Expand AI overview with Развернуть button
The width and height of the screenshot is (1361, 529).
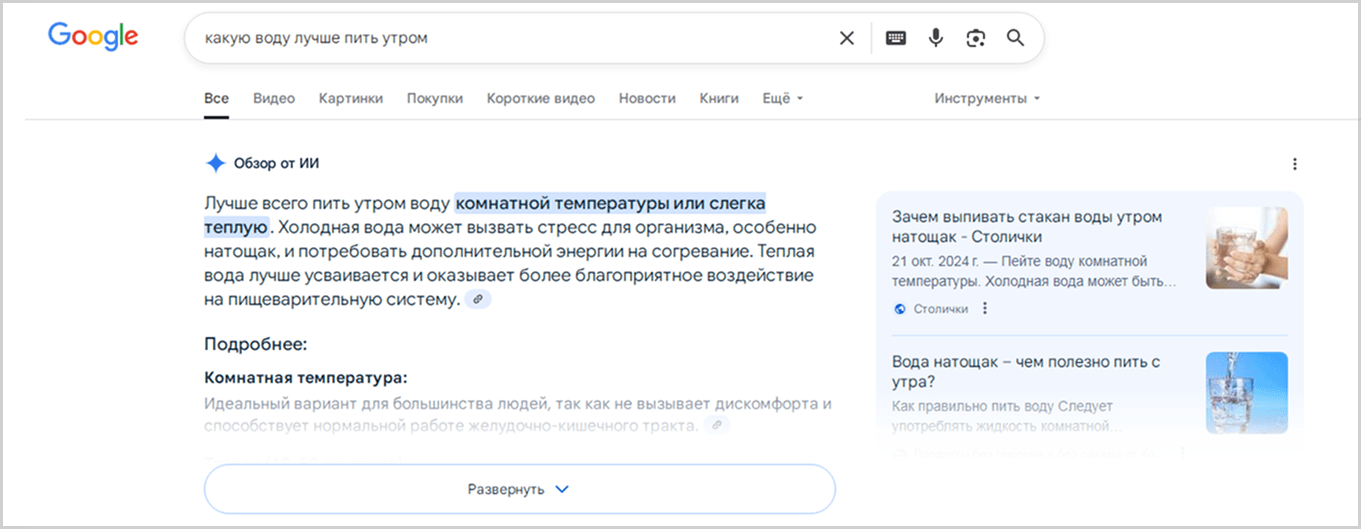pos(519,489)
